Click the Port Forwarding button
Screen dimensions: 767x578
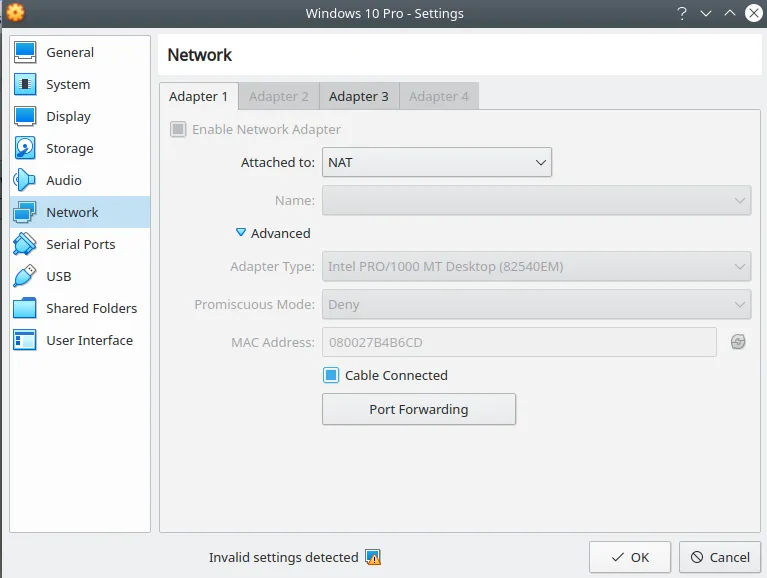[x=419, y=409]
